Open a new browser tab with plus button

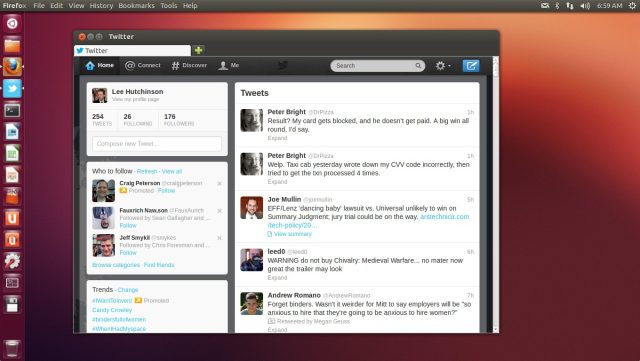pyautogui.click(x=198, y=50)
